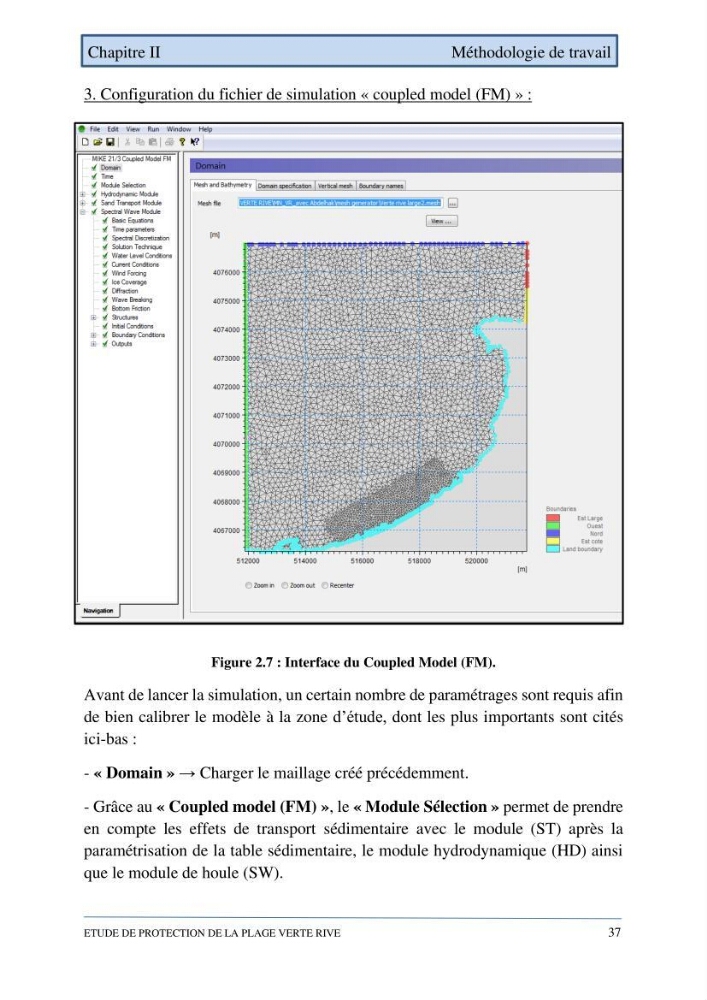Select Spectral Discretization tree item

[x=140, y=238]
